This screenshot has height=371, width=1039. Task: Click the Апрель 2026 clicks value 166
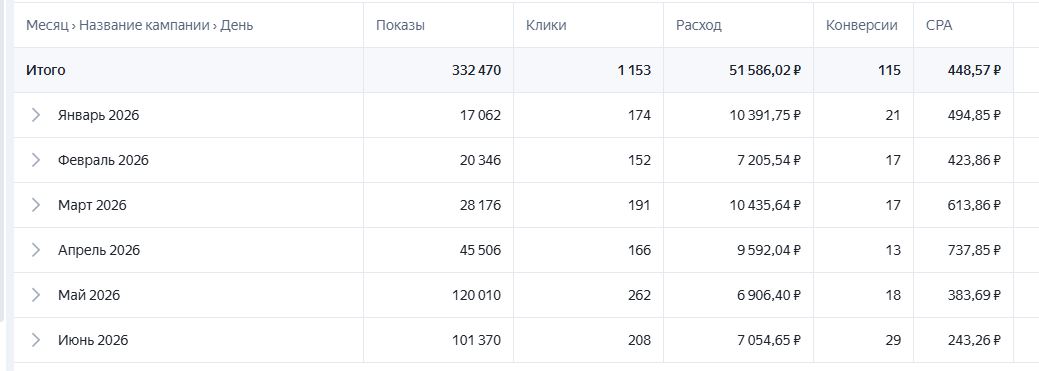pyautogui.click(x=641, y=250)
